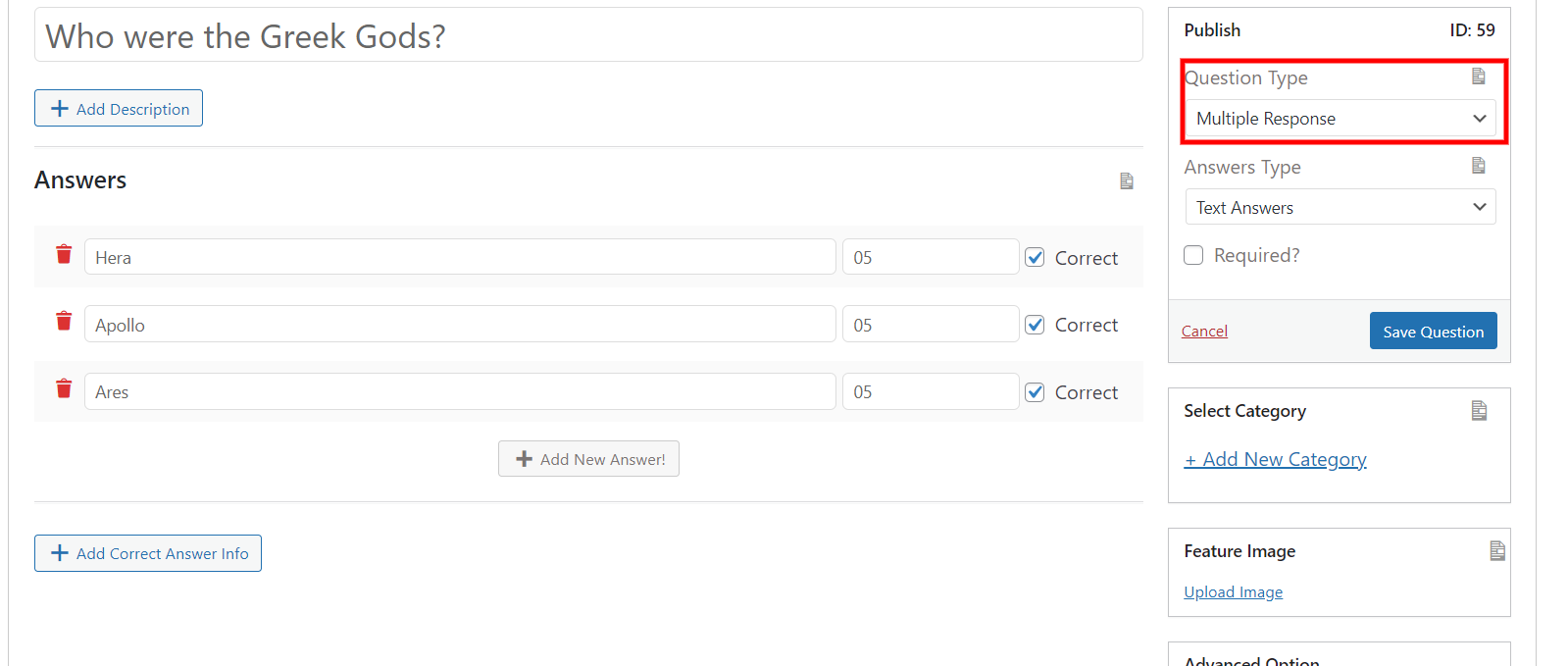Follow the Add New Category link
1568x666 pixels.
click(x=1275, y=459)
